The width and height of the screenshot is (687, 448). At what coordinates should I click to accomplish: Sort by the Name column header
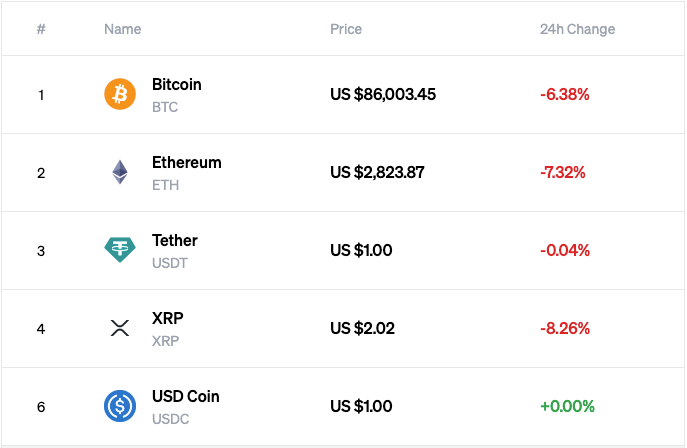(122, 29)
